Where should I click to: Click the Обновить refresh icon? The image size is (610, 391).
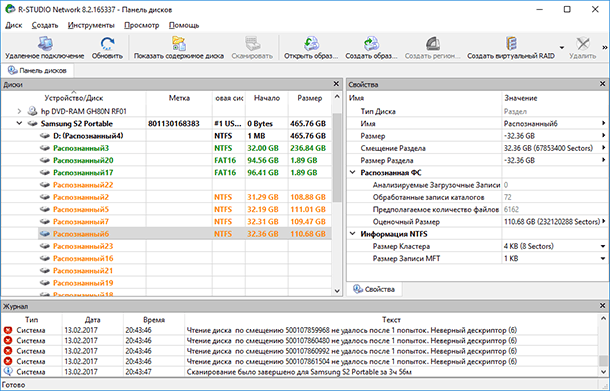(107, 44)
